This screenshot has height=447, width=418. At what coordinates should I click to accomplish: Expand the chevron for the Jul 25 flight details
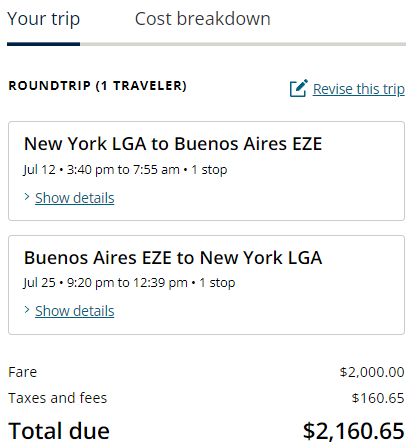pos(27,310)
